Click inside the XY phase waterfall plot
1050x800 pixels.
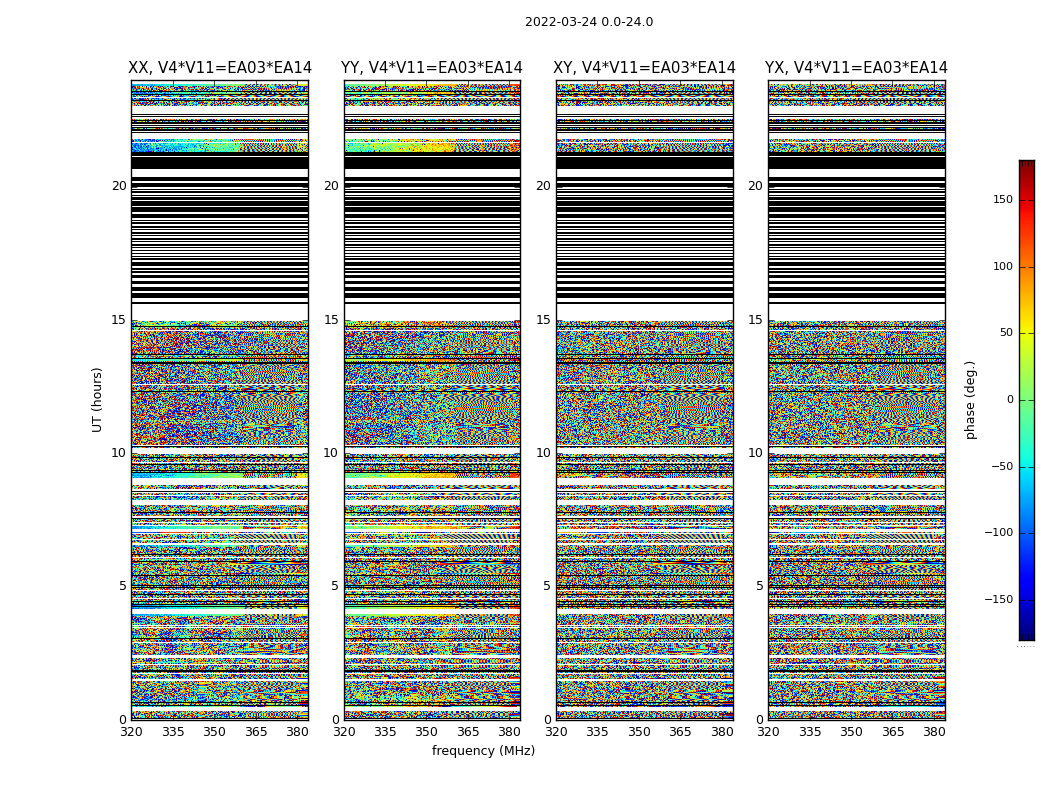(x=645, y=400)
